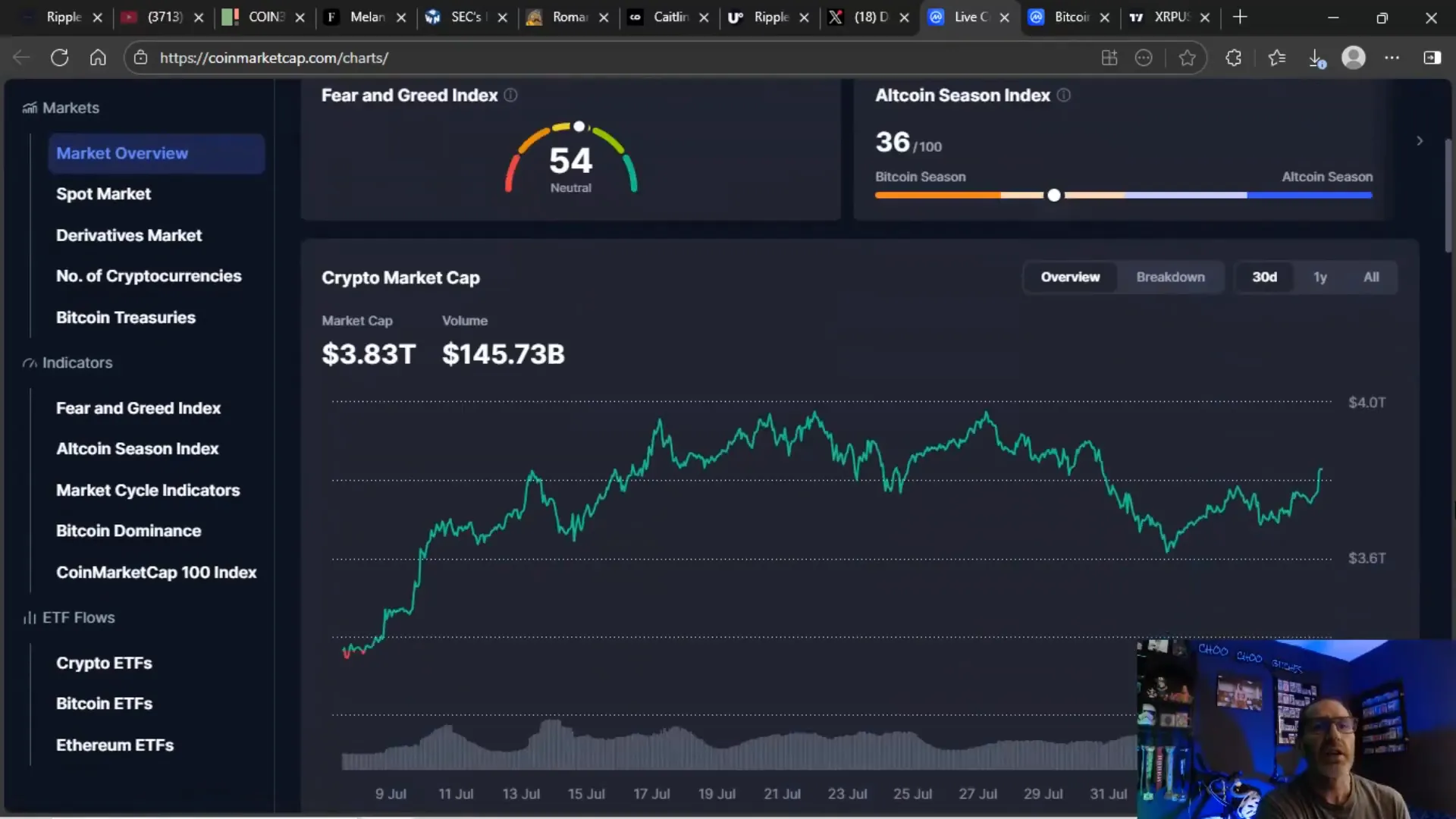1456x819 pixels.
Task: Click the page vertical scrollbar
Action: pyautogui.click(x=1449, y=196)
